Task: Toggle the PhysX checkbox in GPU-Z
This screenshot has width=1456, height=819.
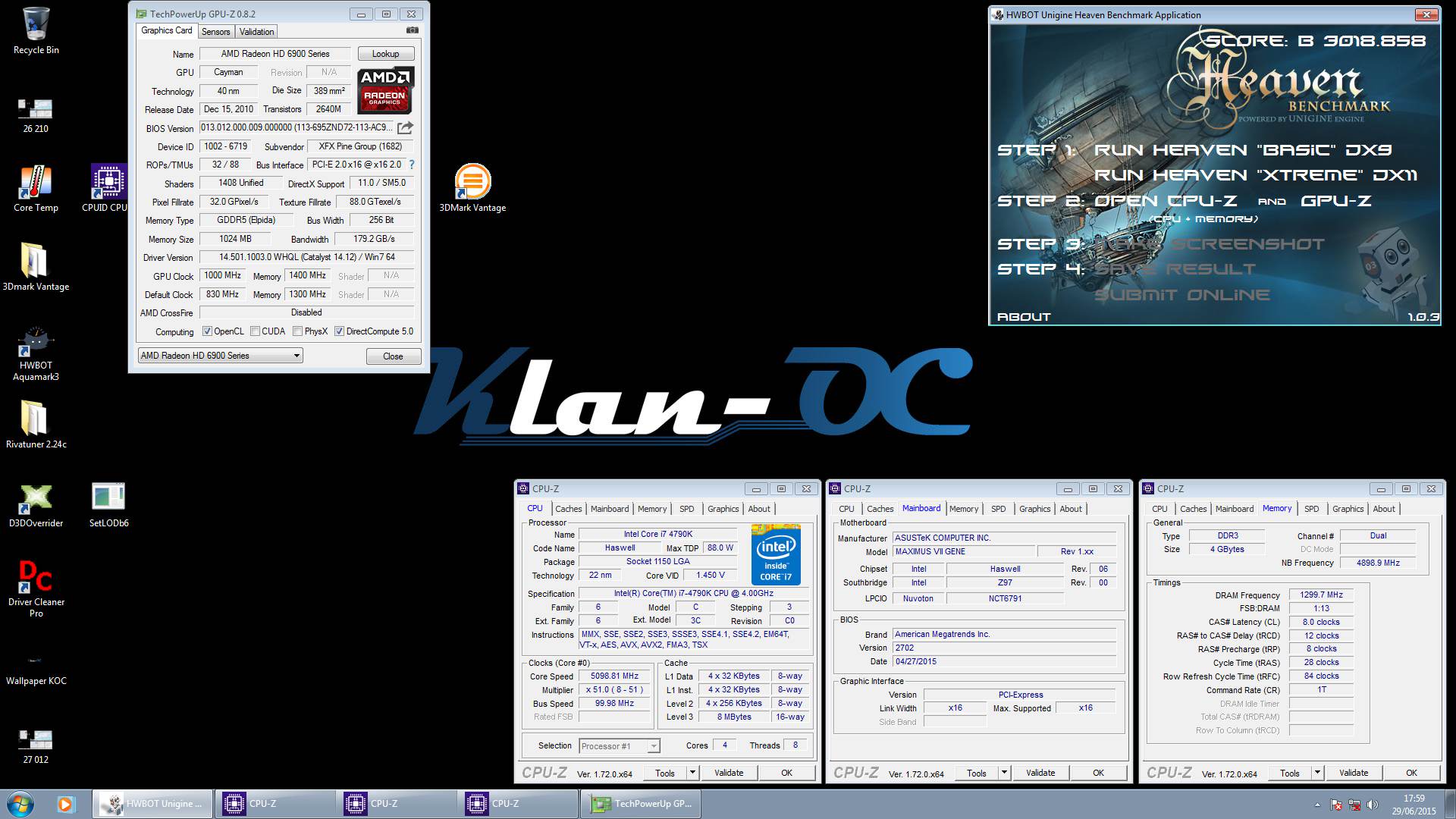Action: pos(298,331)
